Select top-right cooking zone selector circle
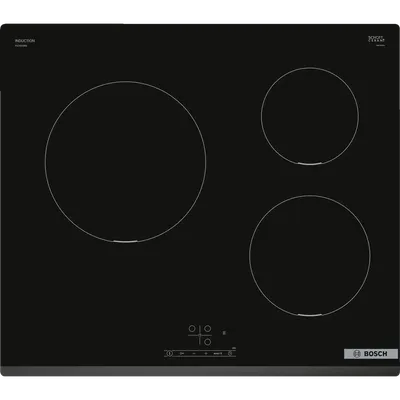400x400 pixels. pyautogui.click(x=207, y=329)
